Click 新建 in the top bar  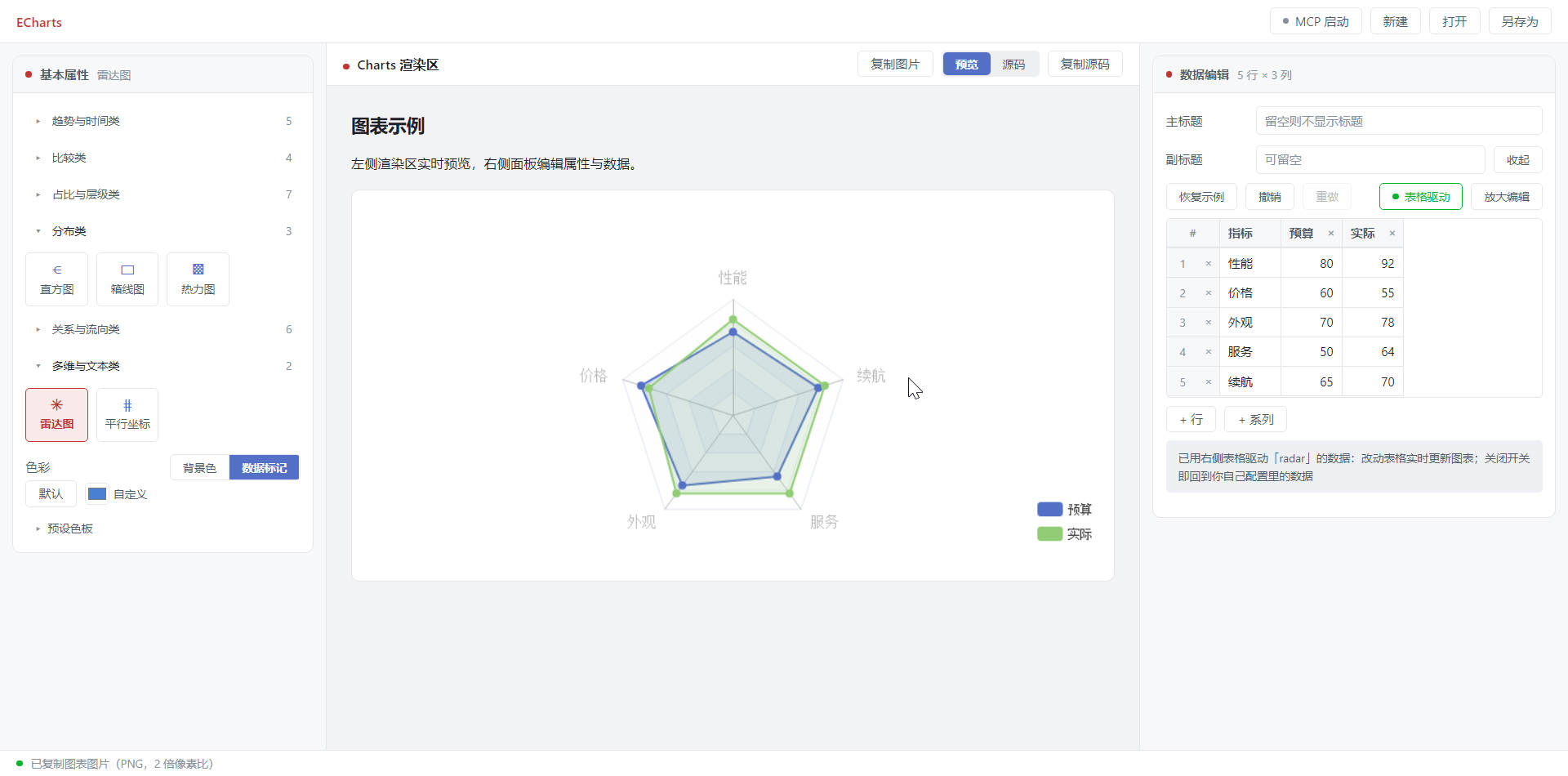pos(1395,21)
